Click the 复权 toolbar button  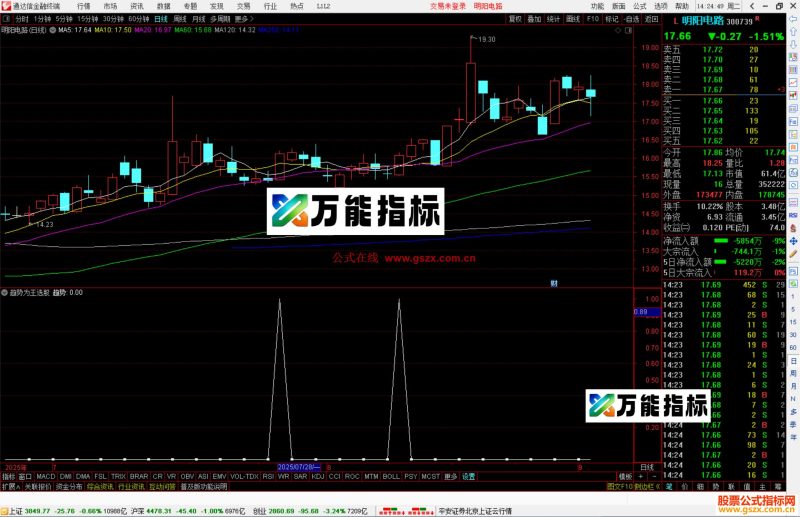click(x=515, y=19)
